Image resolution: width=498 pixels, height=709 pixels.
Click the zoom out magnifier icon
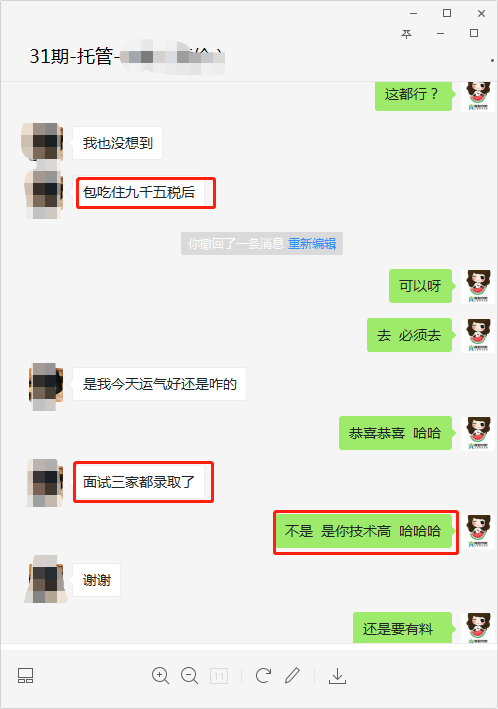(189, 676)
